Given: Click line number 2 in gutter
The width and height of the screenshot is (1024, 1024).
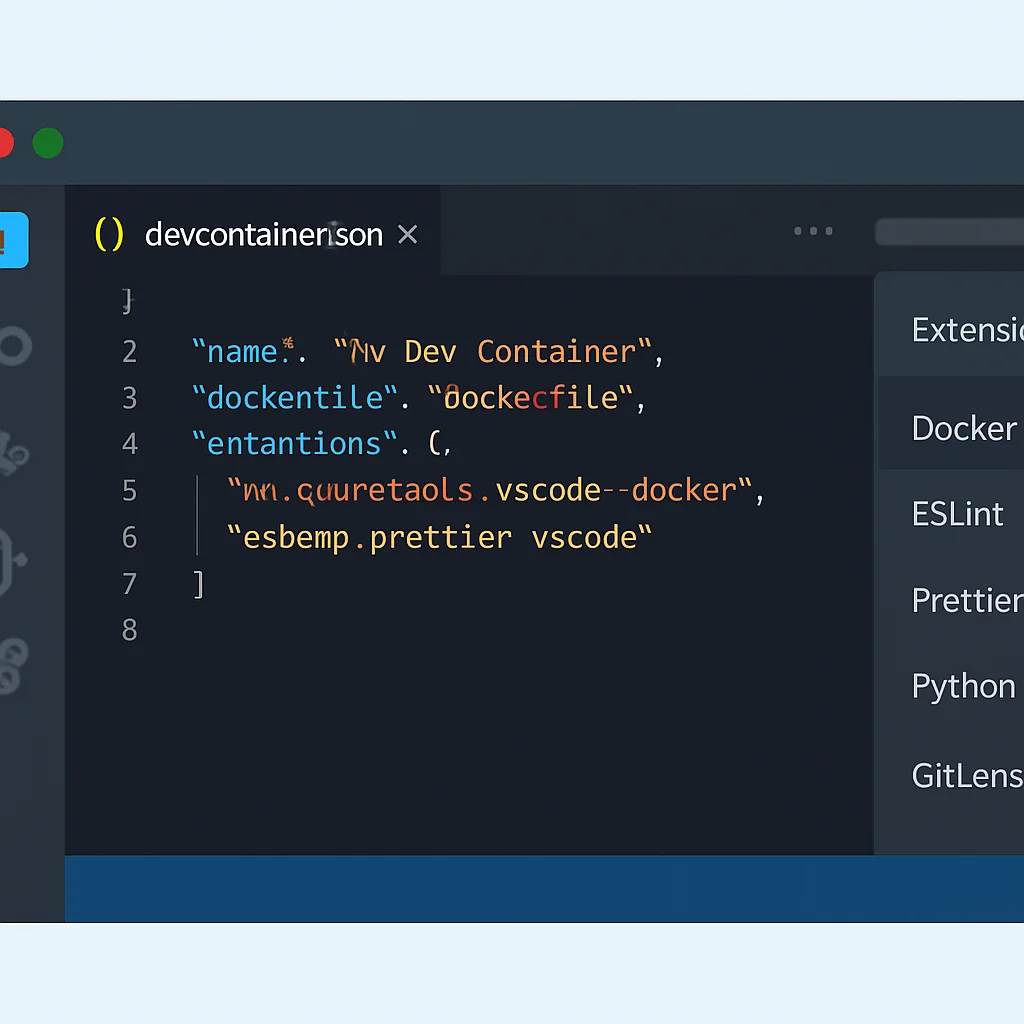Looking at the screenshot, I should (x=130, y=352).
